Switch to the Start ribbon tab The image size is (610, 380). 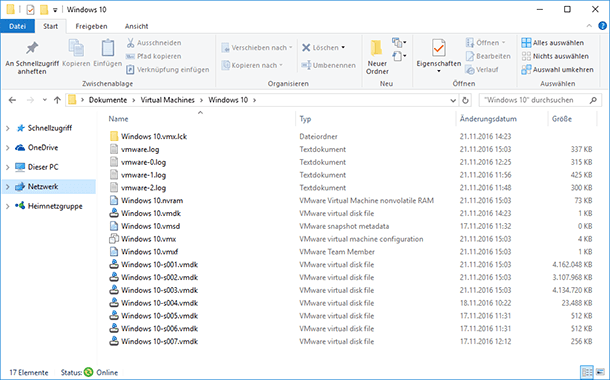coord(51,26)
